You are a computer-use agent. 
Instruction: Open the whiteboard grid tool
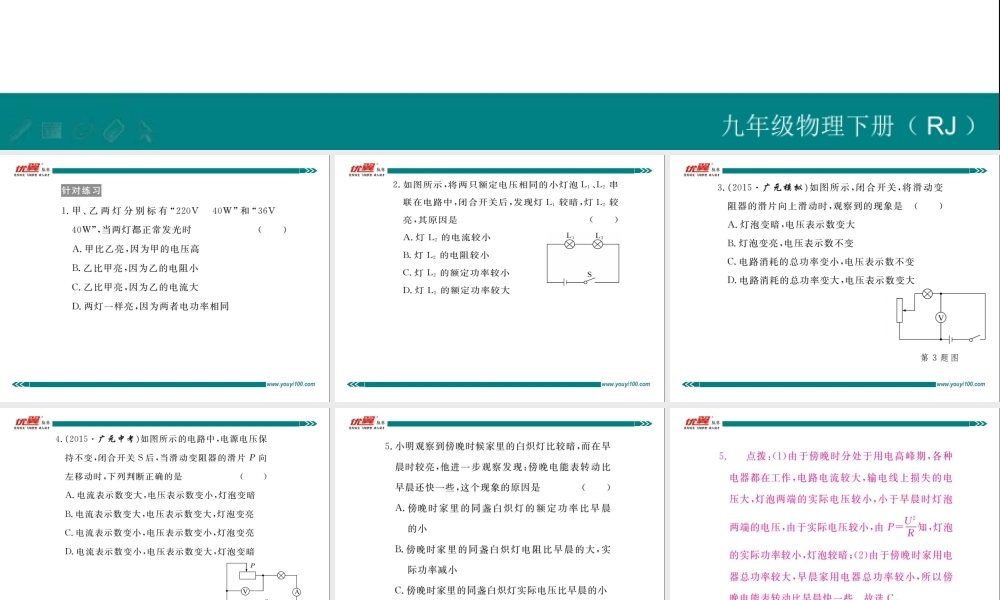(x=51, y=130)
